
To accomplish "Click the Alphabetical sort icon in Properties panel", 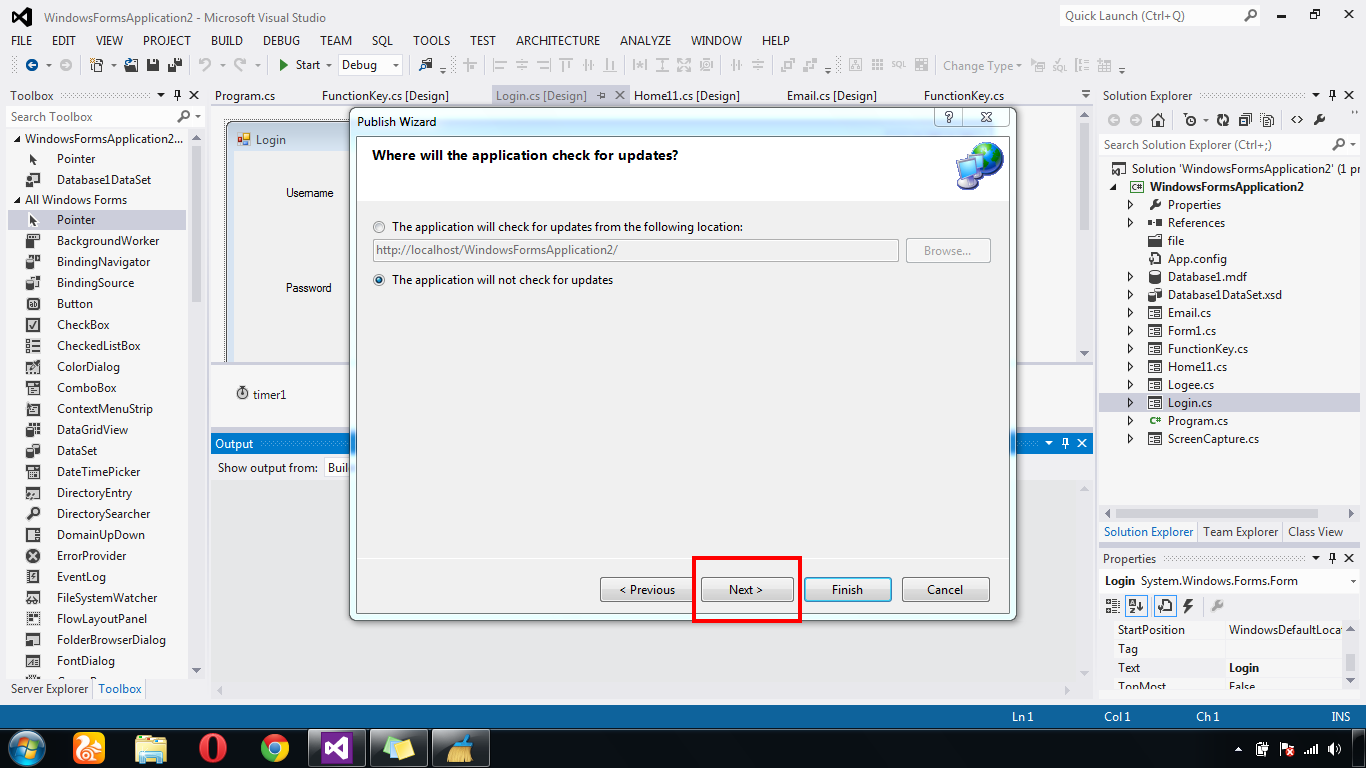I will coord(1135,605).
